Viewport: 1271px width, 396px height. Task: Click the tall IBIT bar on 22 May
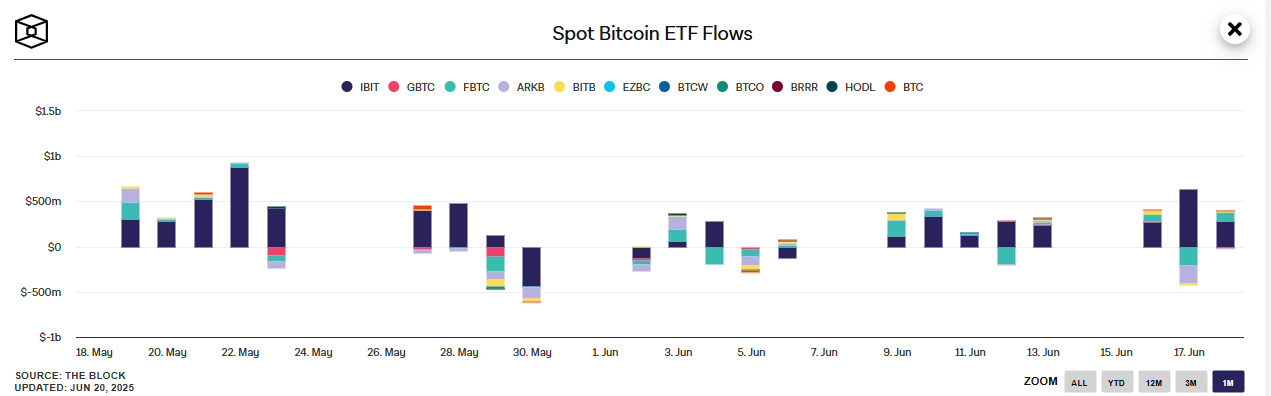pos(239,207)
